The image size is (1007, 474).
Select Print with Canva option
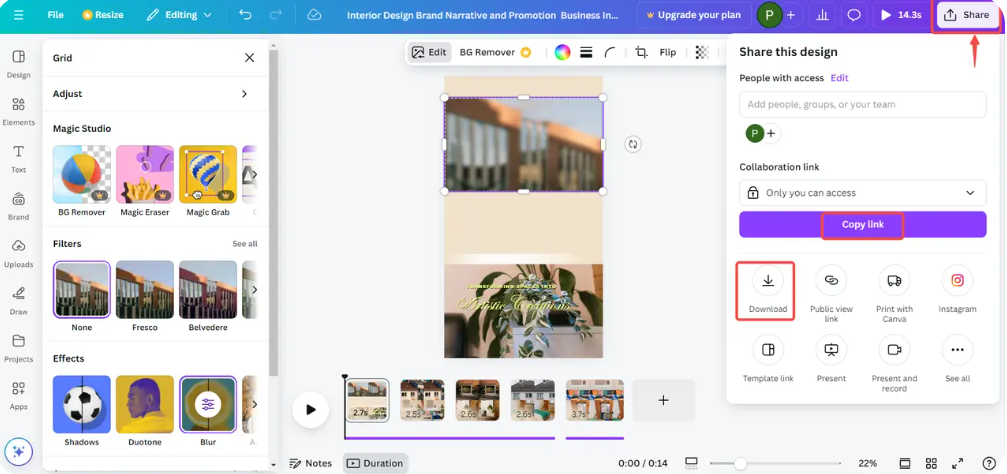tap(894, 281)
